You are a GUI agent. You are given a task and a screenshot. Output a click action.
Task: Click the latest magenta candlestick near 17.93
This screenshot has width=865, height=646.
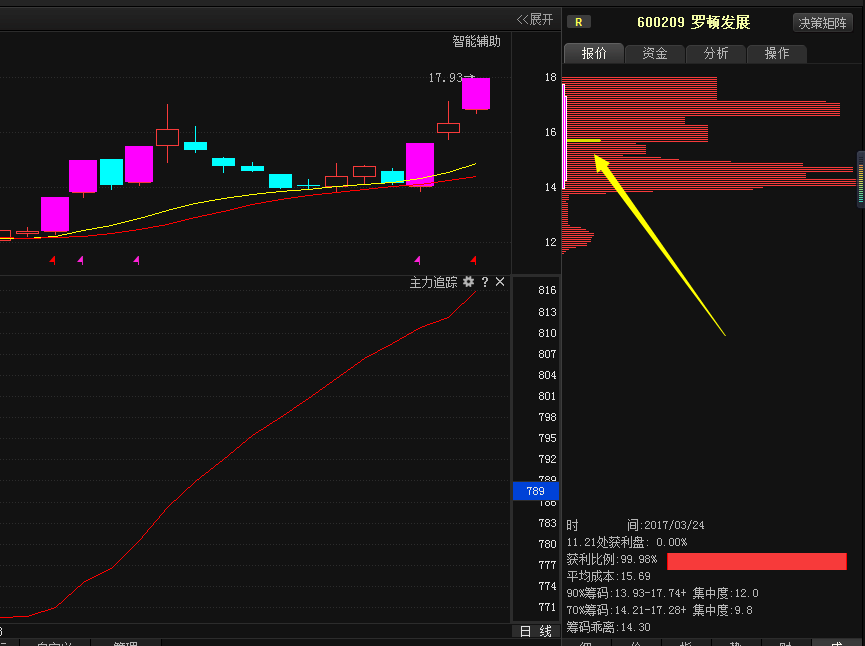(x=476, y=93)
